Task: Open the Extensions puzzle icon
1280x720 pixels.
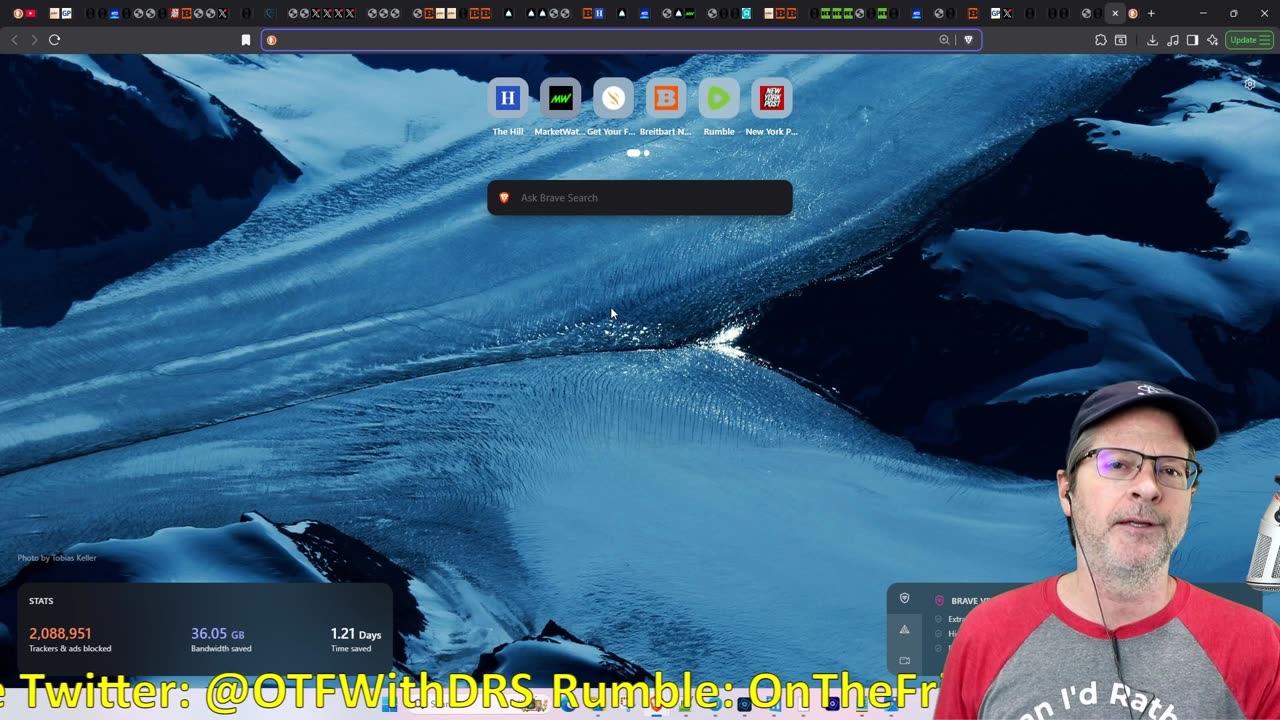Action: pyautogui.click(x=1101, y=40)
